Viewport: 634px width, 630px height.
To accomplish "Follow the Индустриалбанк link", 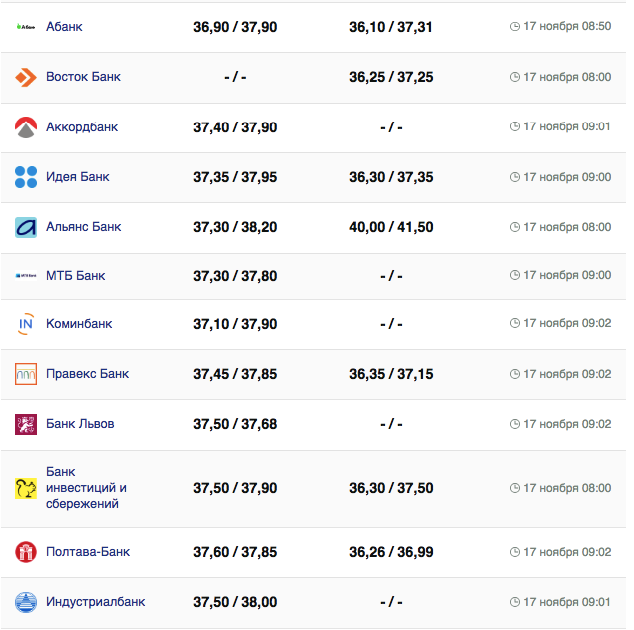I will (95, 602).
